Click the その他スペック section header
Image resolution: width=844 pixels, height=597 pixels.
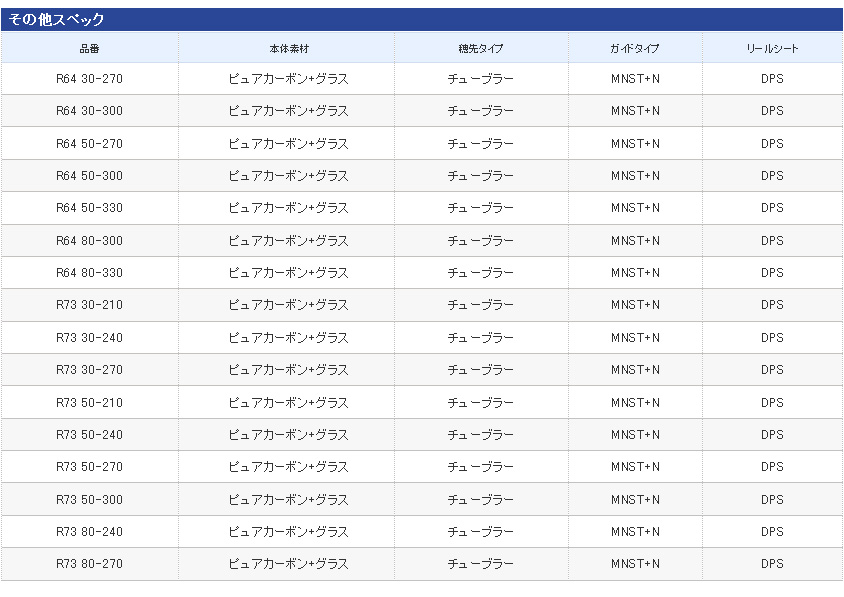point(56,20)
